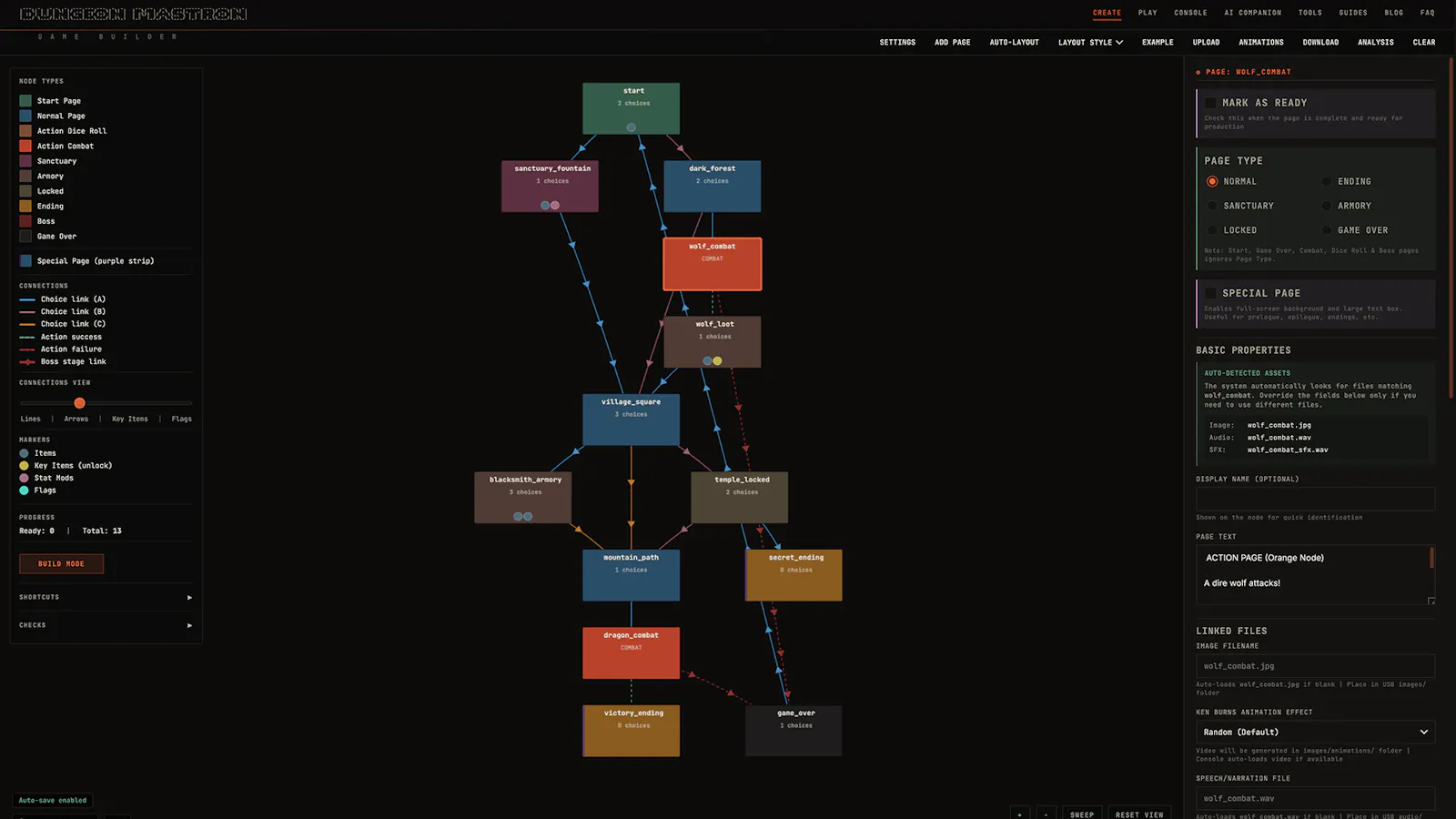This screenshot has width=1456, height=819.
Task: Open the Layout Style dropdown
Action: tap(1090, 42)
